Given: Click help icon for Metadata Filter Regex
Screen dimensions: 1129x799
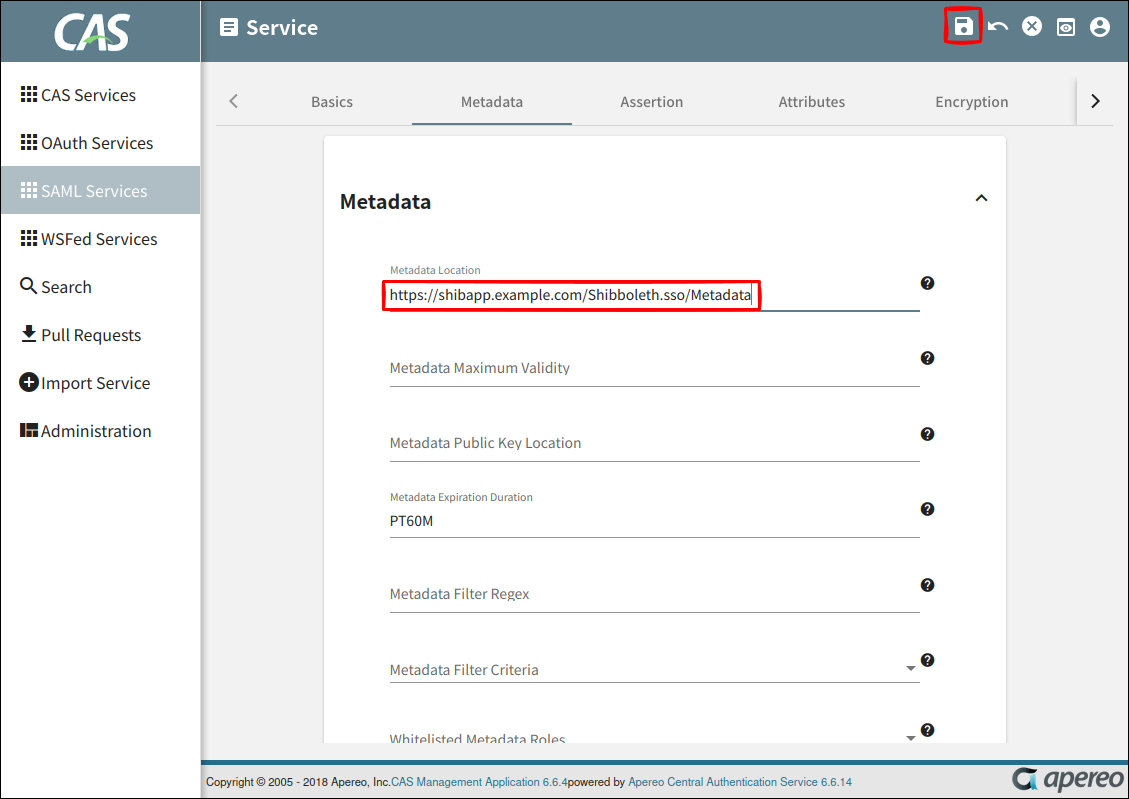Looking at the screenshot, I should pyautogui.click(x=927, y=585).
